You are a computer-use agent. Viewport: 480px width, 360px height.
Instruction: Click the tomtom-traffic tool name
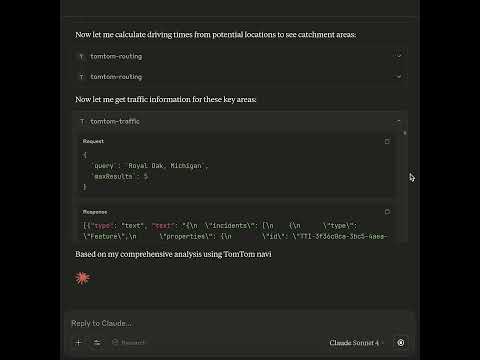[x=115, y=122]
